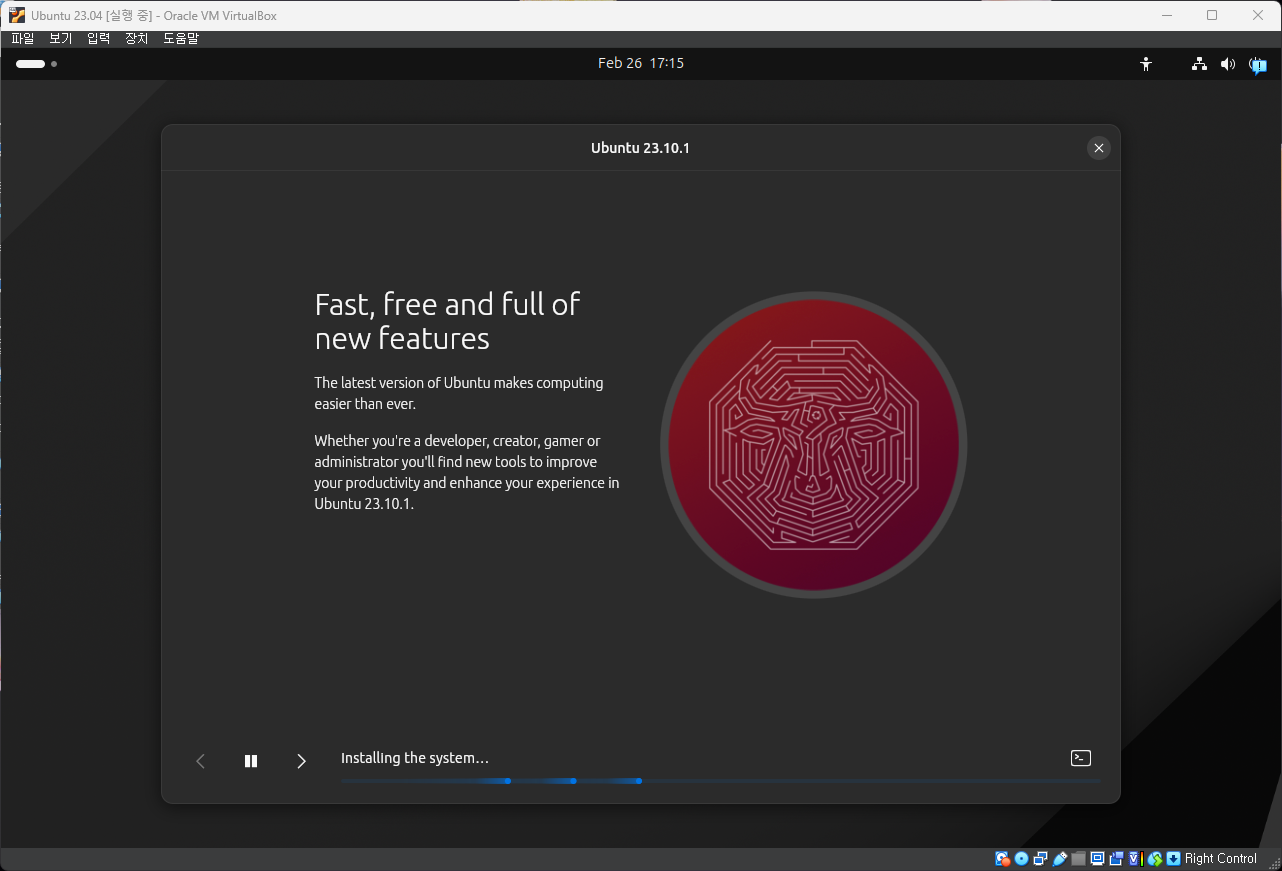Click the 'Fast, free and full of' heading
This screenshot has height=871, width=1282.
(447, 304)
